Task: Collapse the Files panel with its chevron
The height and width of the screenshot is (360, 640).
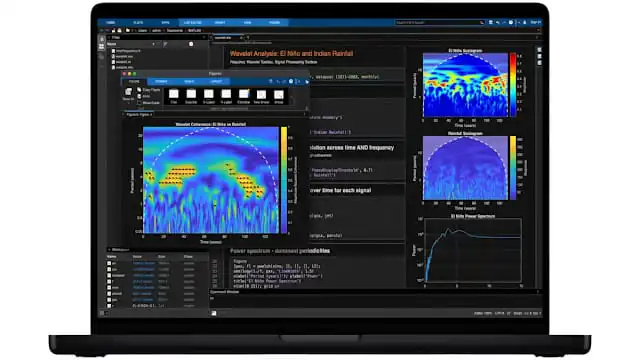Action: [109, 37]
